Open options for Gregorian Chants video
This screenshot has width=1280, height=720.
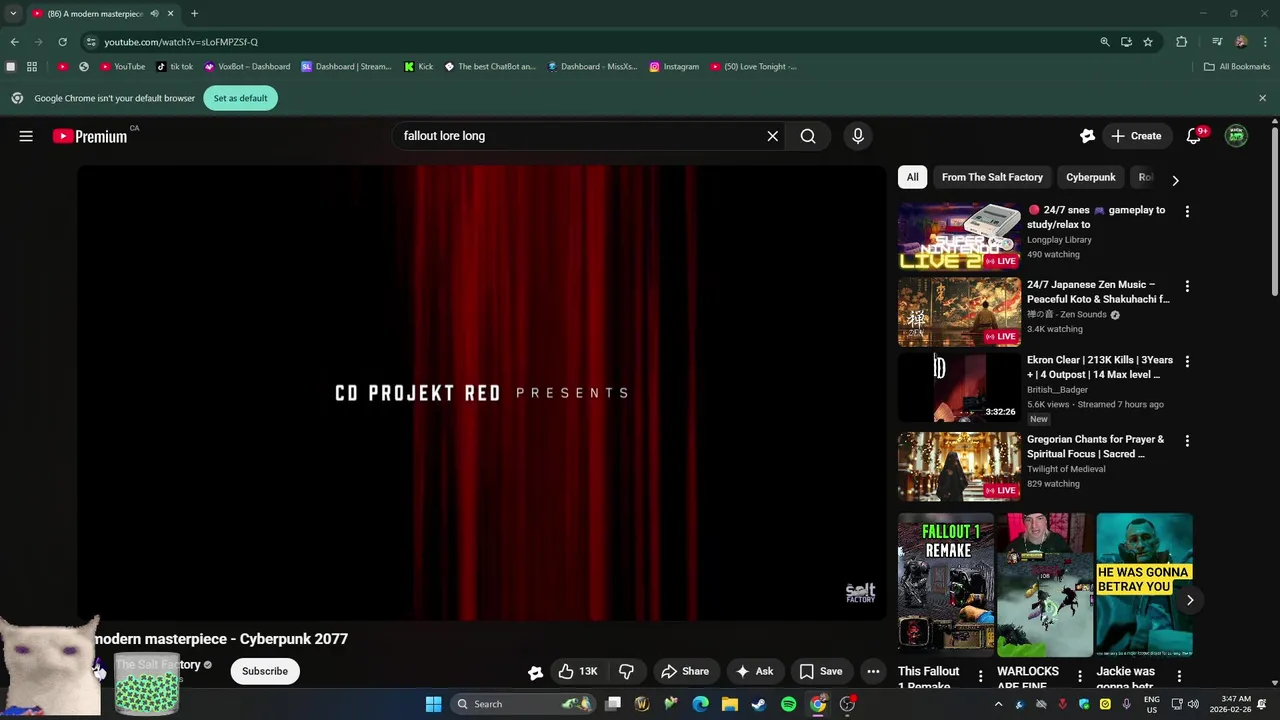tap(1187, 440)
